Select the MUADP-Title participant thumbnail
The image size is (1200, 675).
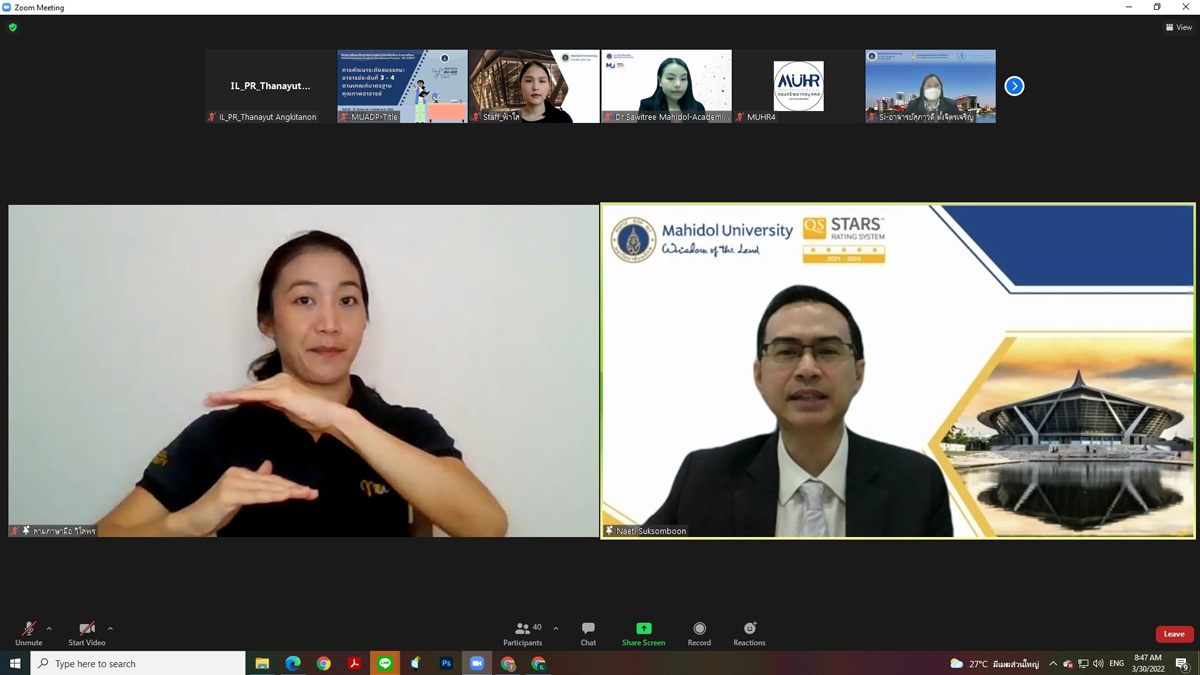[x=402, y=86]
